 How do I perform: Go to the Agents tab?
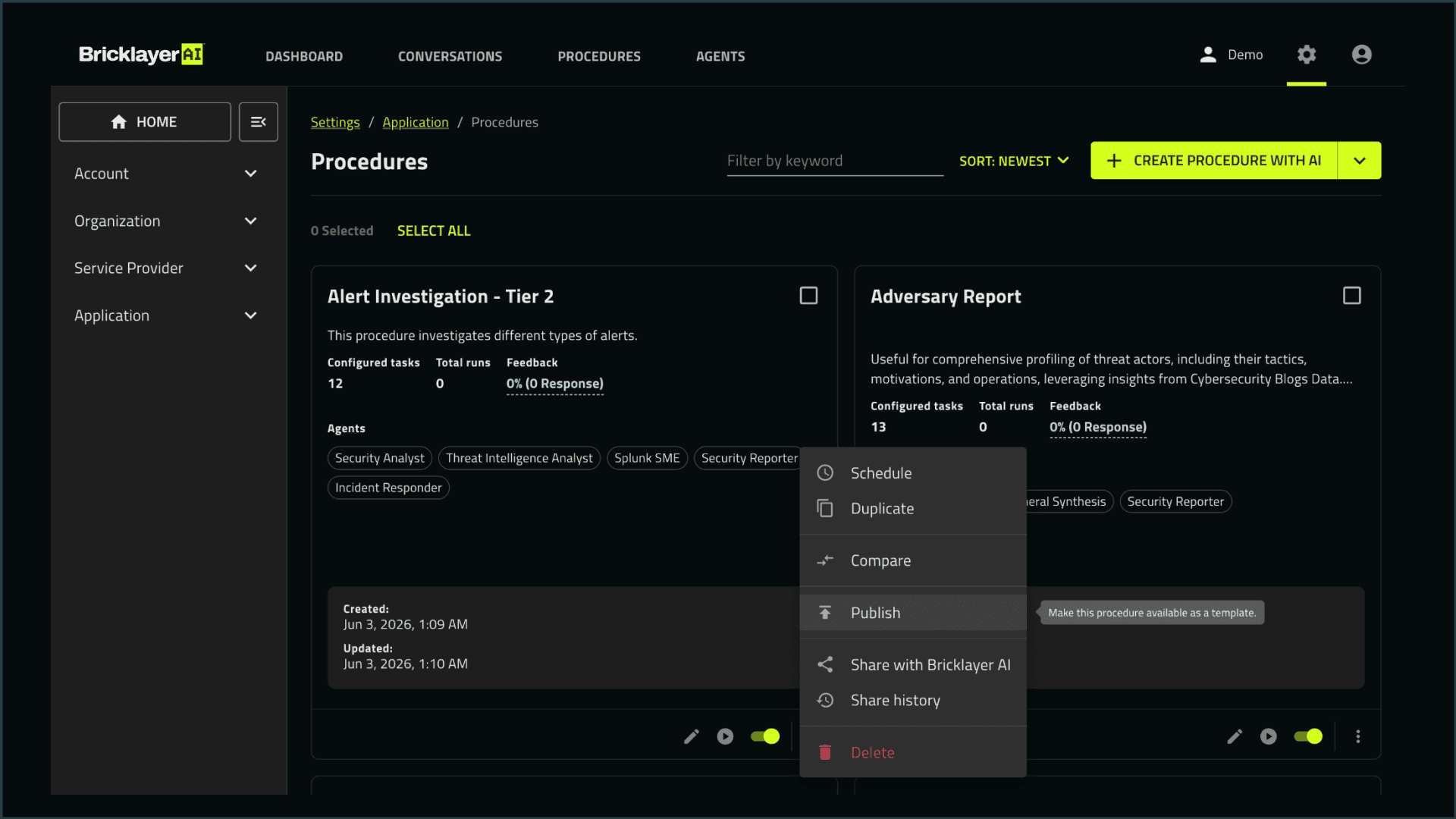(720, 56)
